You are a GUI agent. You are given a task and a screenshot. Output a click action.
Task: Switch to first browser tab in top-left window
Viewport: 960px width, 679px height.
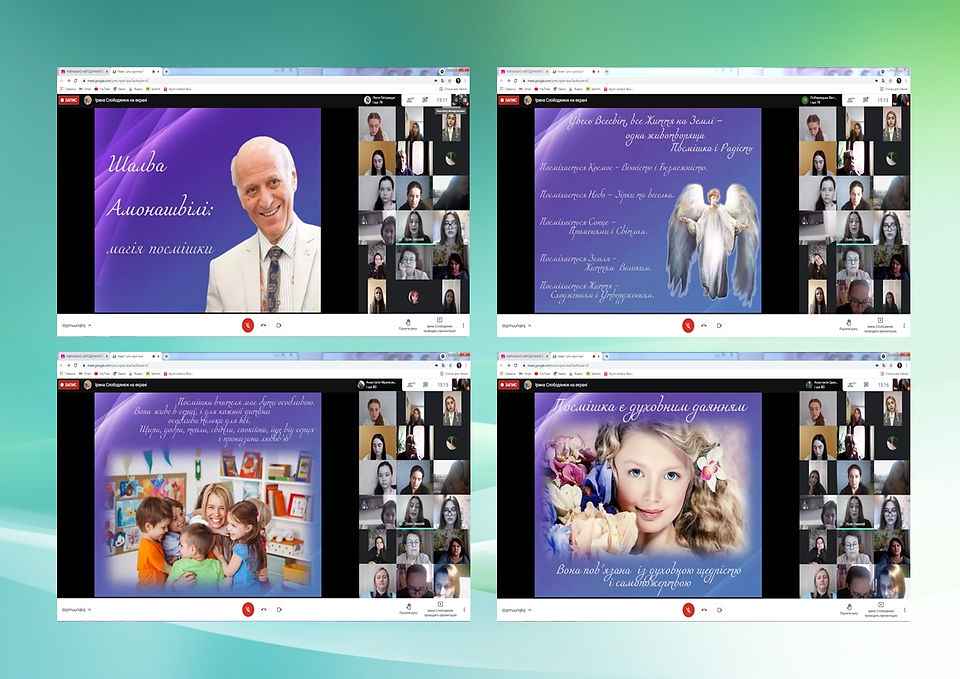[x=84, y=72]
